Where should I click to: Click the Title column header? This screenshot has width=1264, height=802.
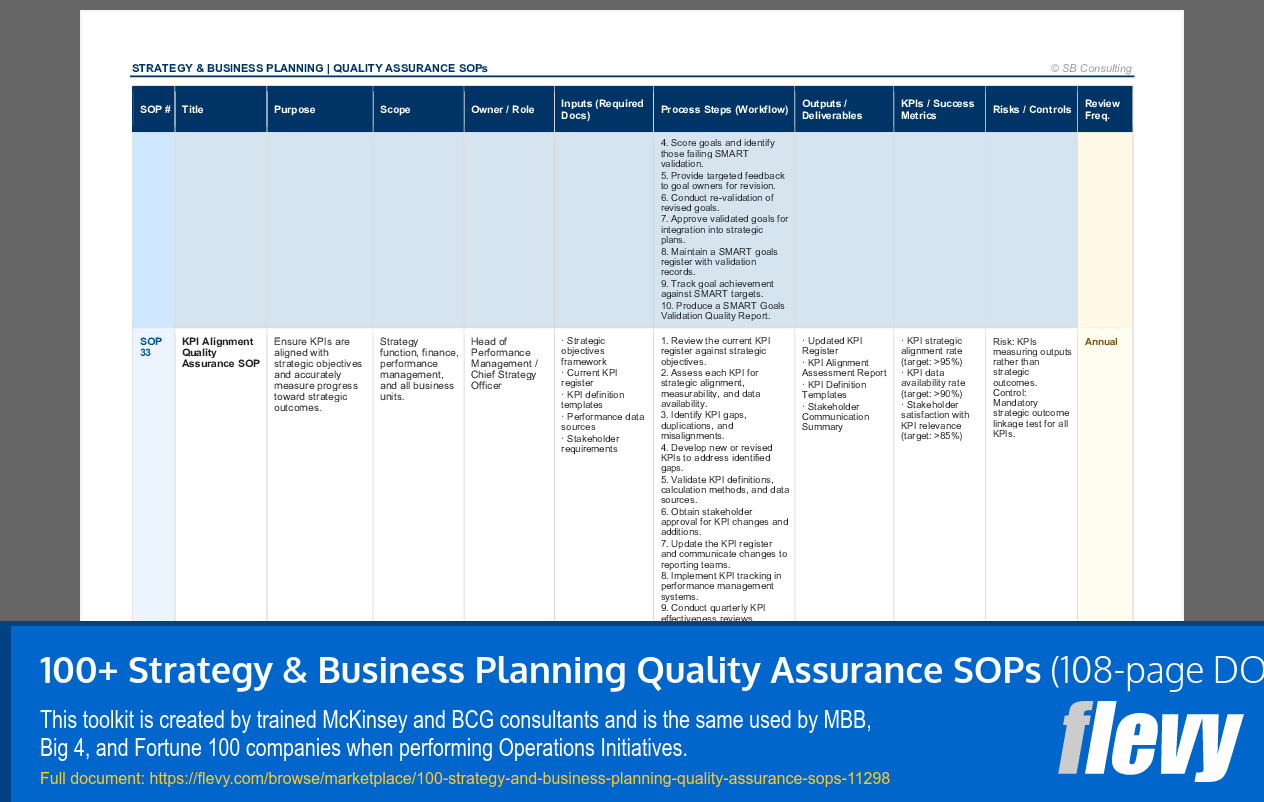point(191,108)
